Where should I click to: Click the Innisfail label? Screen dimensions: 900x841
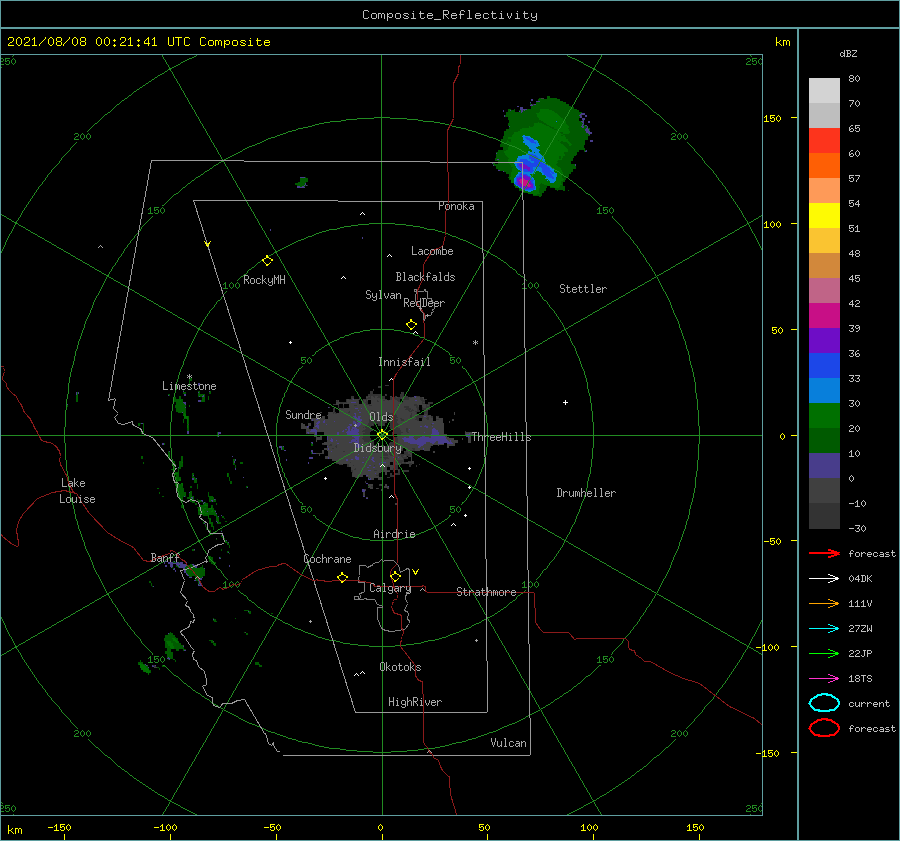pos(404,362)
